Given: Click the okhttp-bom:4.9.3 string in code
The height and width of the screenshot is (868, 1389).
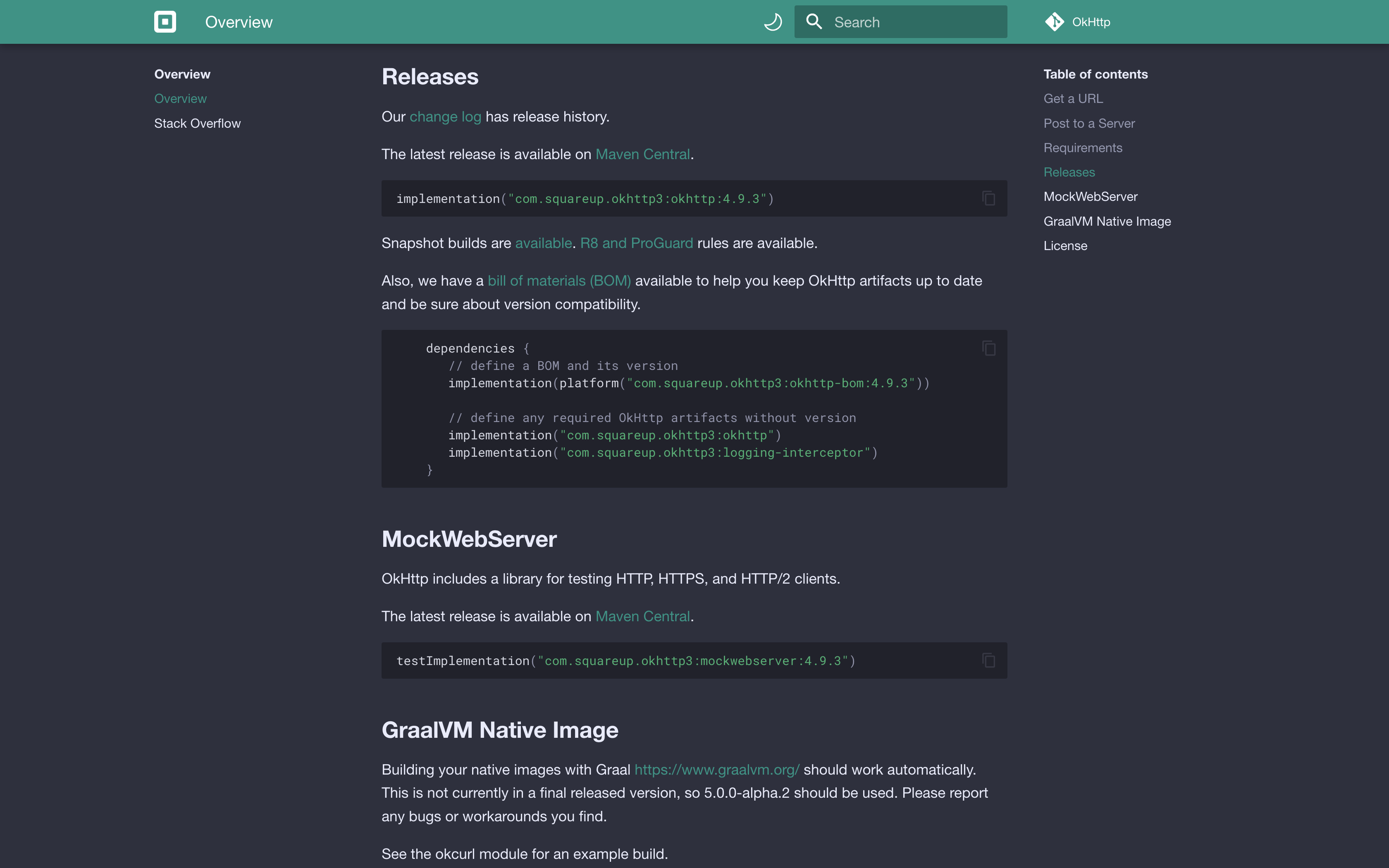Looking at the screenshot, I should 771,383.
